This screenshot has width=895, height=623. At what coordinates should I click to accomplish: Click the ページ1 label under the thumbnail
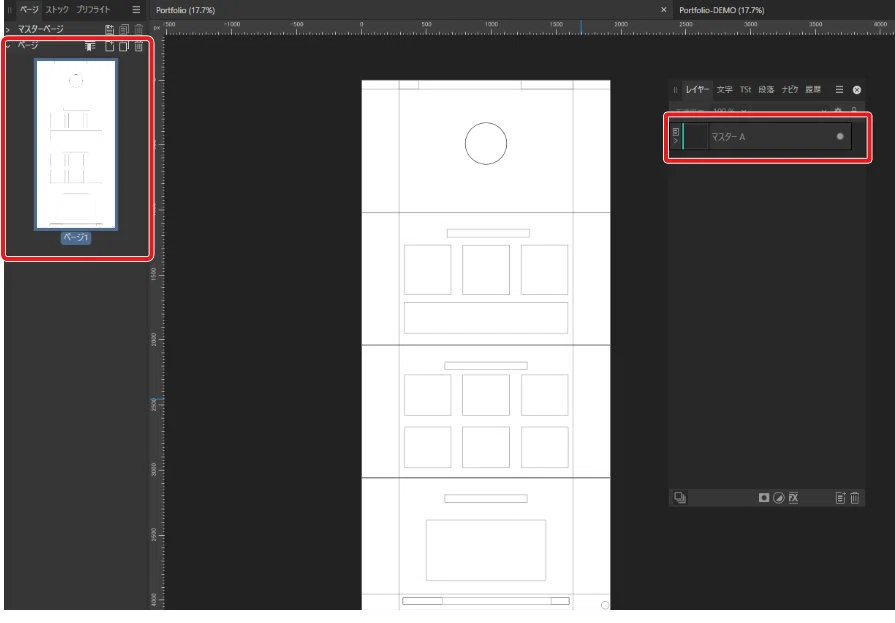click(76, 238)
